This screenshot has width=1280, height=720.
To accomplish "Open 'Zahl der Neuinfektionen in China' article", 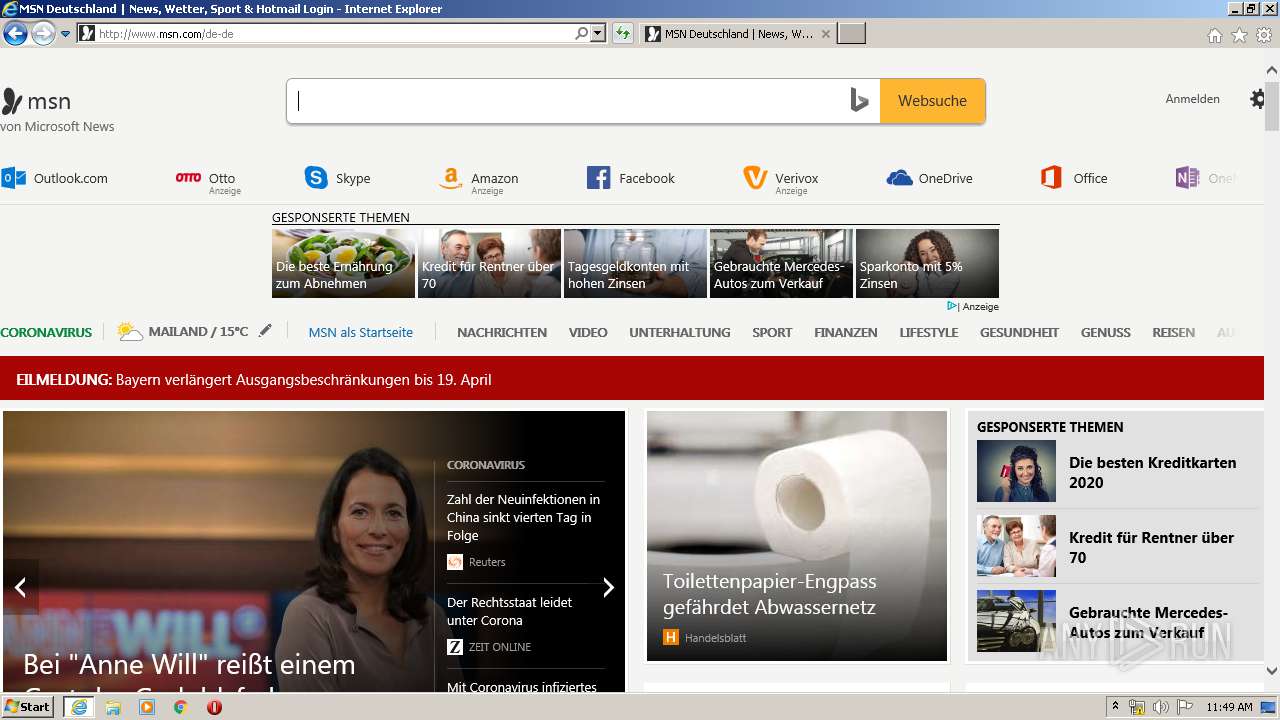I will point(524,517).
